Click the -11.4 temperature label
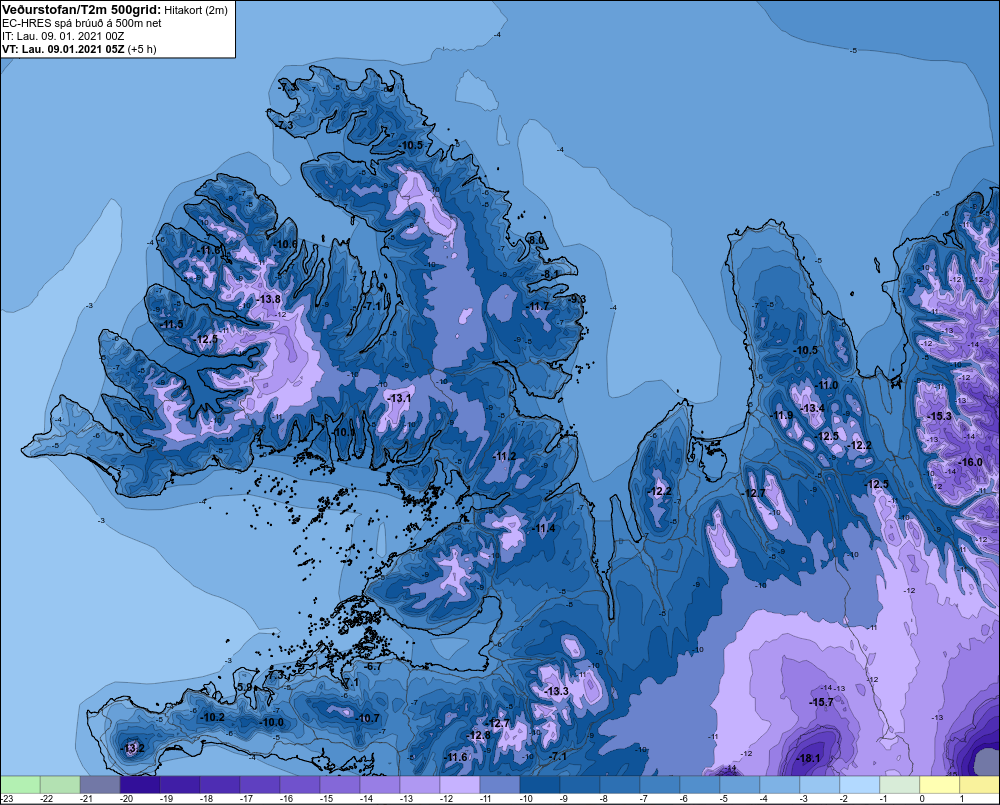 click(x=543, y=528)
